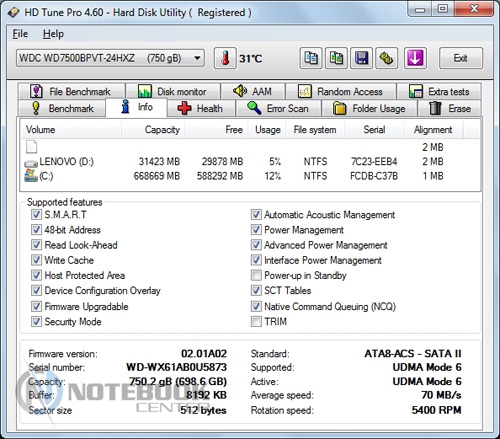Select the 31423 MB capacity cell
The width and height of the screenshot is (500, 439).
point(159,162)
